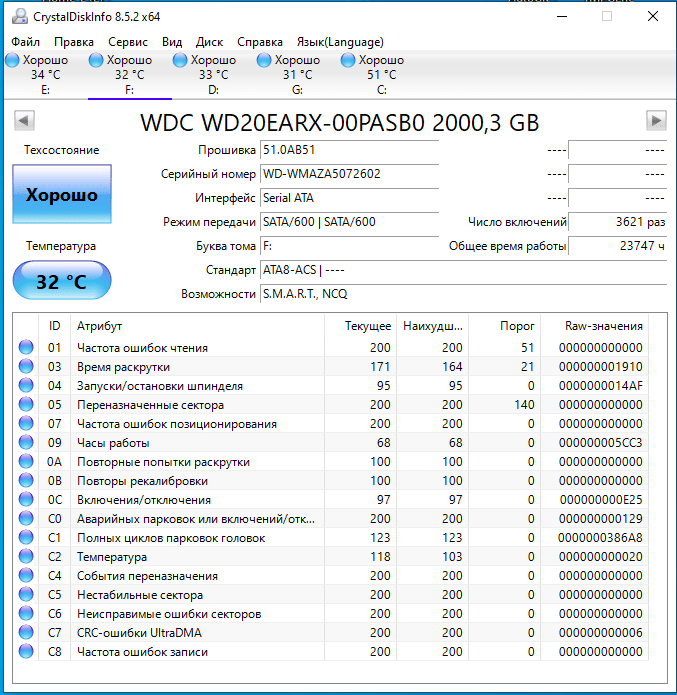Go to previous disk with left arrow
The height and width of the screenshot is (695, 677).
tap(25, 120)
